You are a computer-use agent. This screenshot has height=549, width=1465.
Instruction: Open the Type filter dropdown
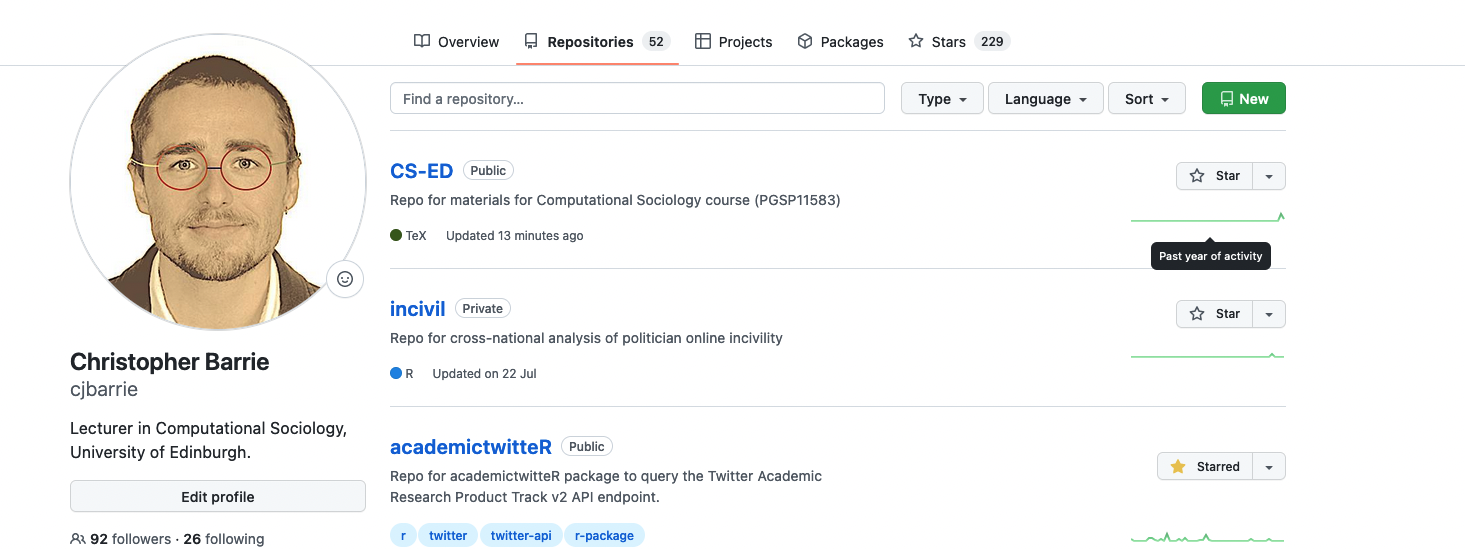[x=943, y=99]
